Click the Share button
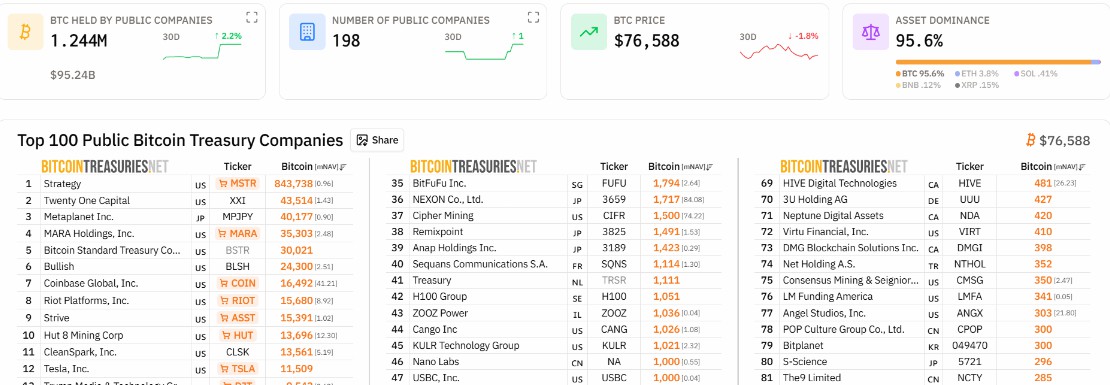Viewport: 1110px width, 385px height. tap(377, 140)
